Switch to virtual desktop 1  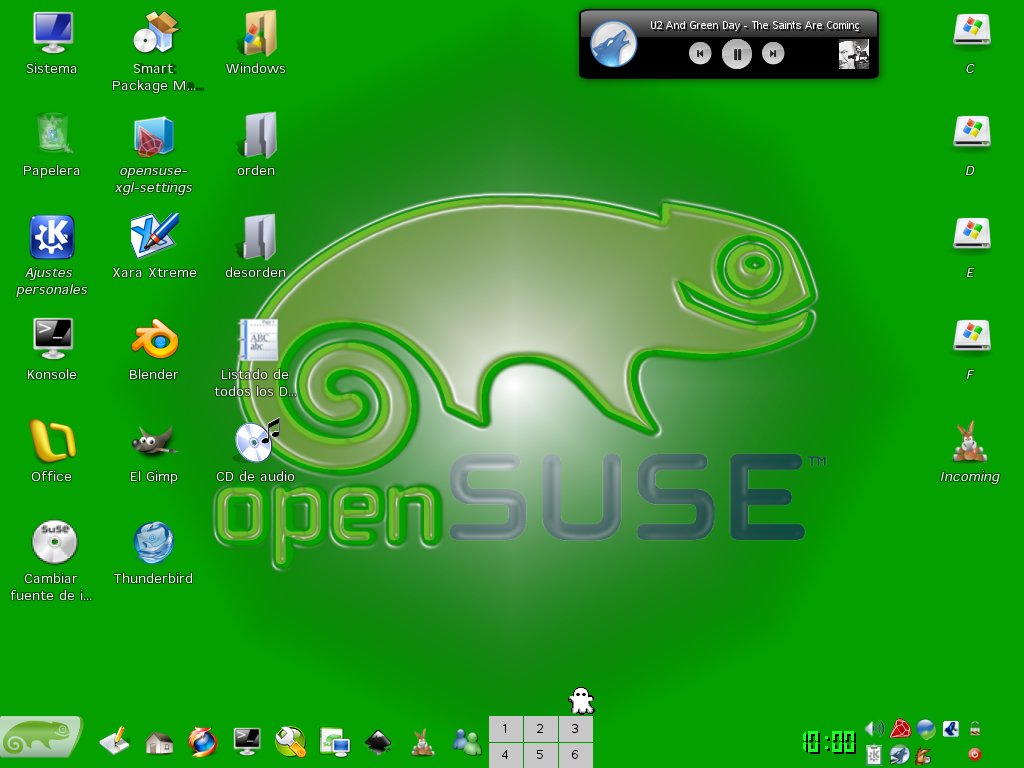coord(505,729)
